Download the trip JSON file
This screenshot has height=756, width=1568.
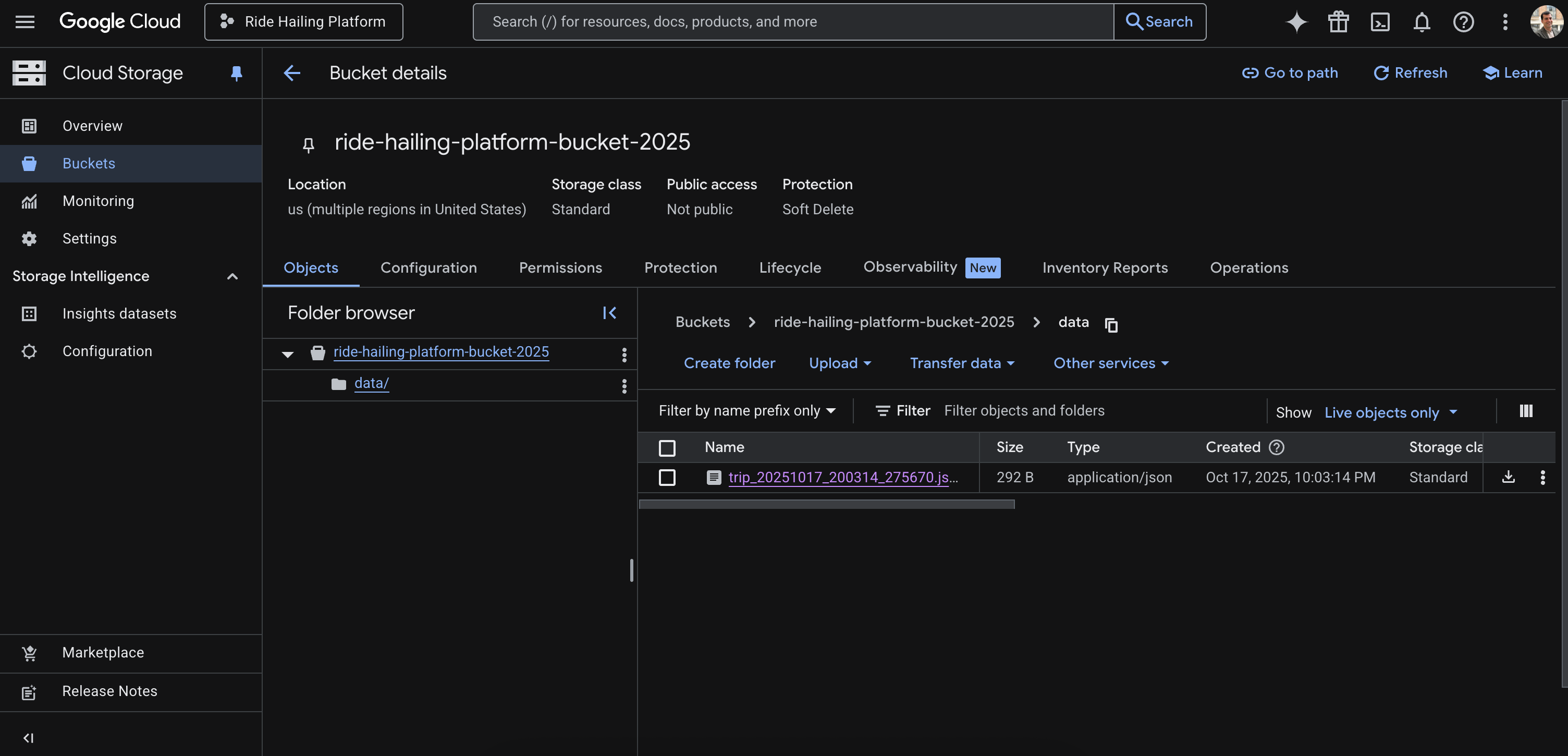click(1508, 477)
